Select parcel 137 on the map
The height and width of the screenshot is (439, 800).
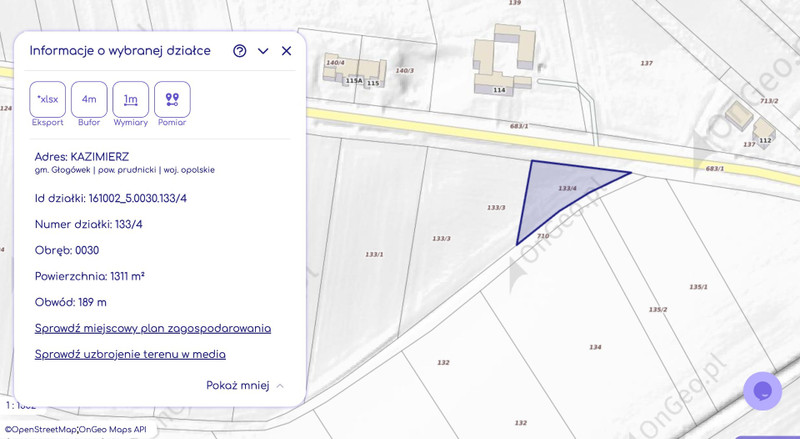tap(647, 63)
